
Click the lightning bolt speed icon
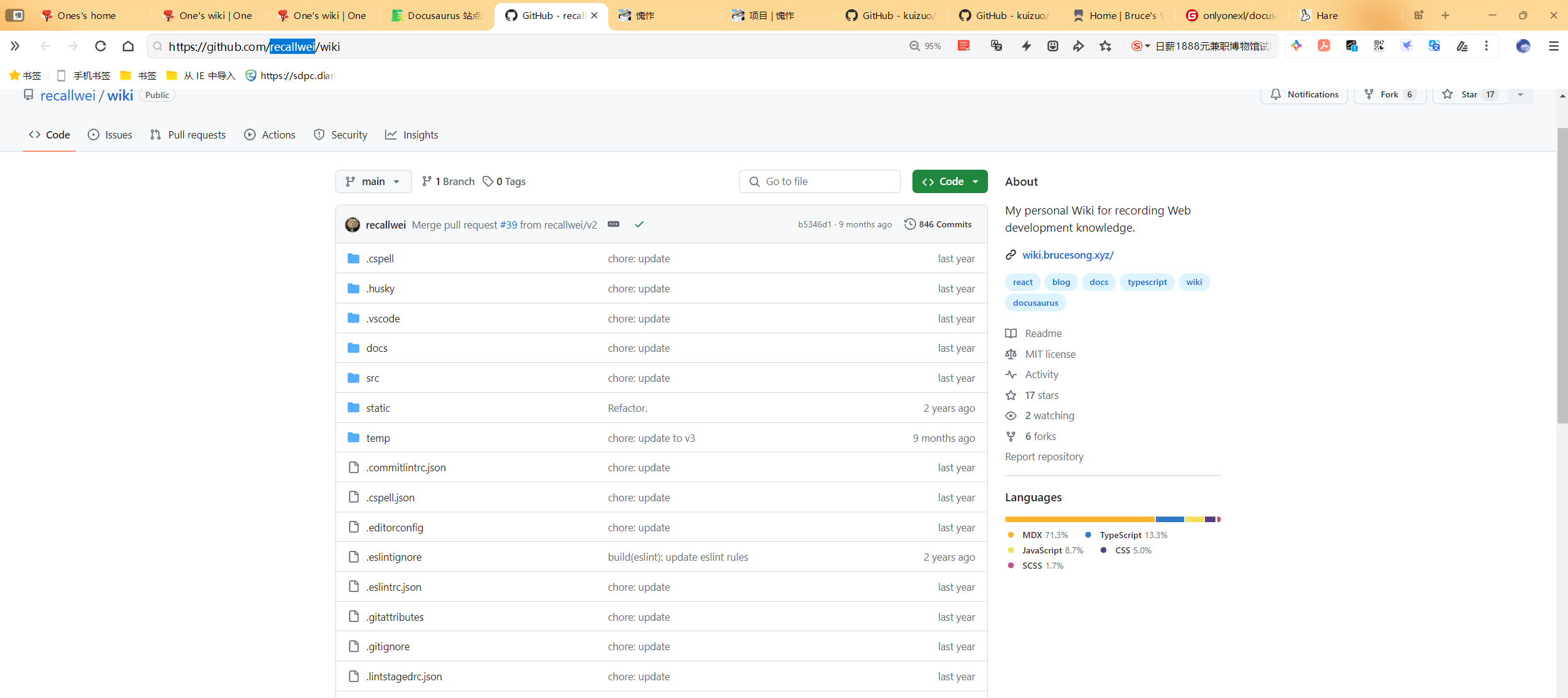(x=1026, y=46)
